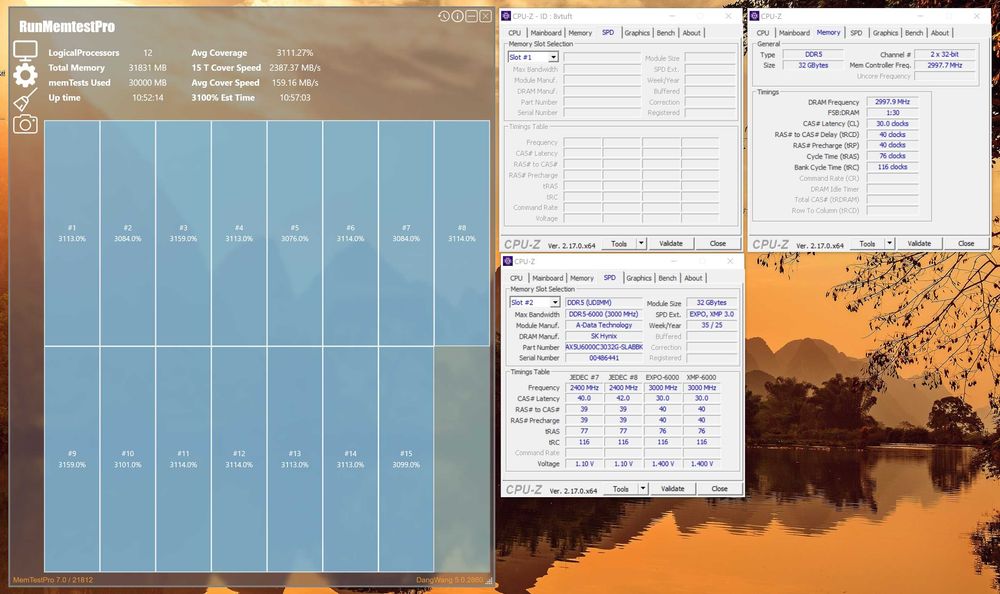This screenshot has width=1000, height=594.
Task: Open CPU tab in CPU-Z Memory window
Action: coord(763,33)
